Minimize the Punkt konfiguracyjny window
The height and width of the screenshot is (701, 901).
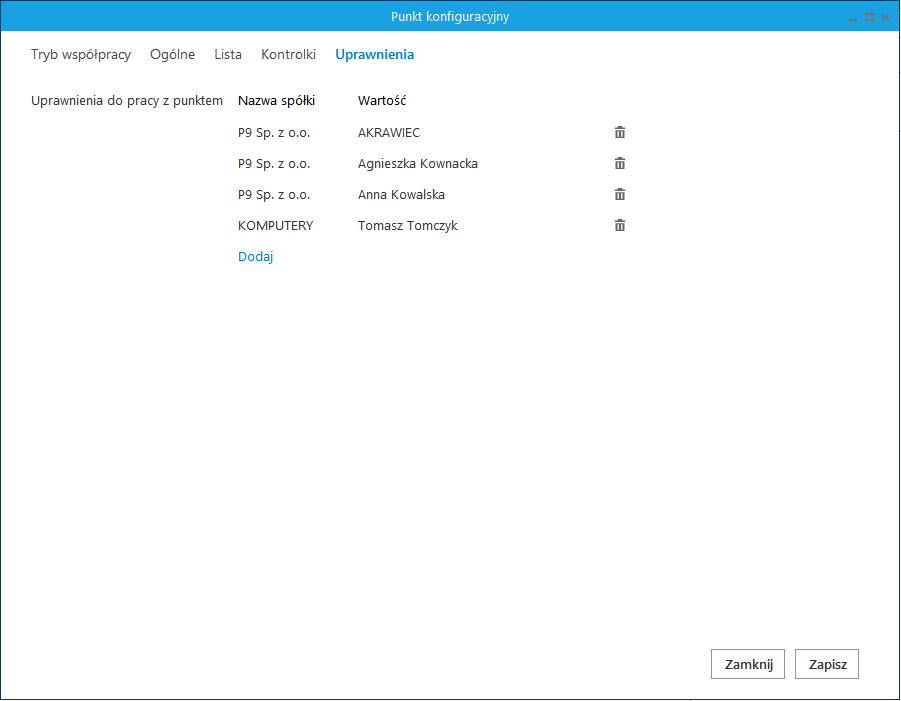[853, 18]
